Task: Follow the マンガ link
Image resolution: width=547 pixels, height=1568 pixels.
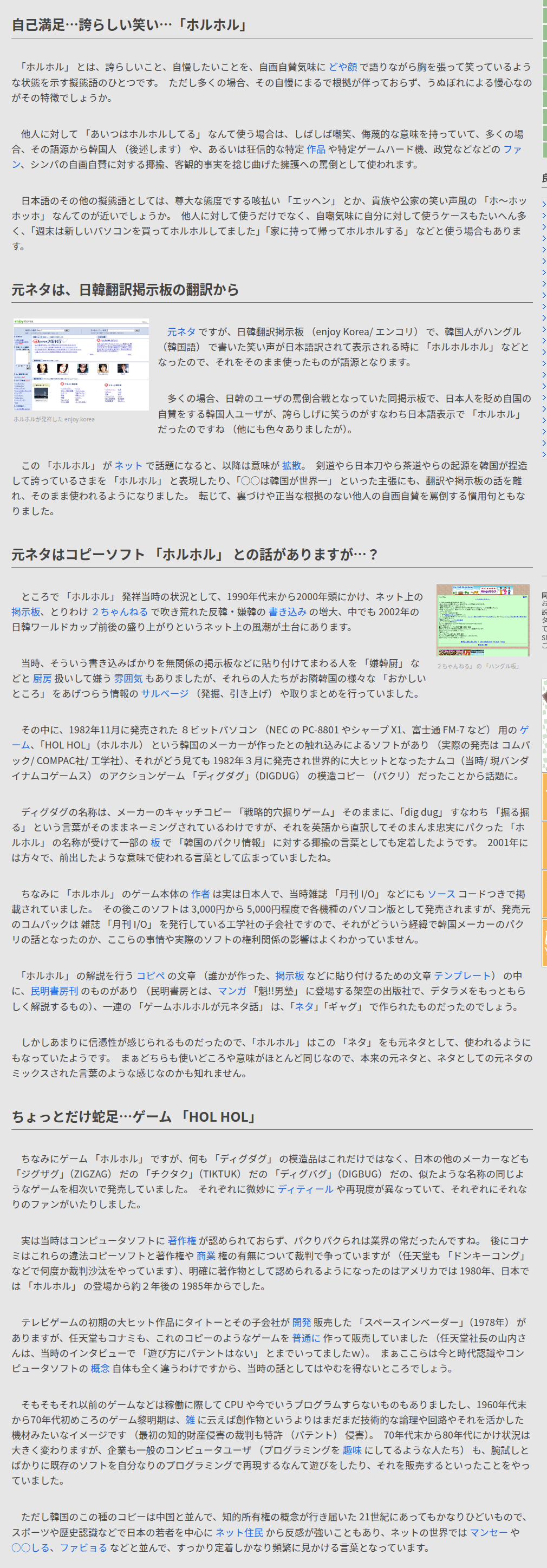Action: point(232,992)
